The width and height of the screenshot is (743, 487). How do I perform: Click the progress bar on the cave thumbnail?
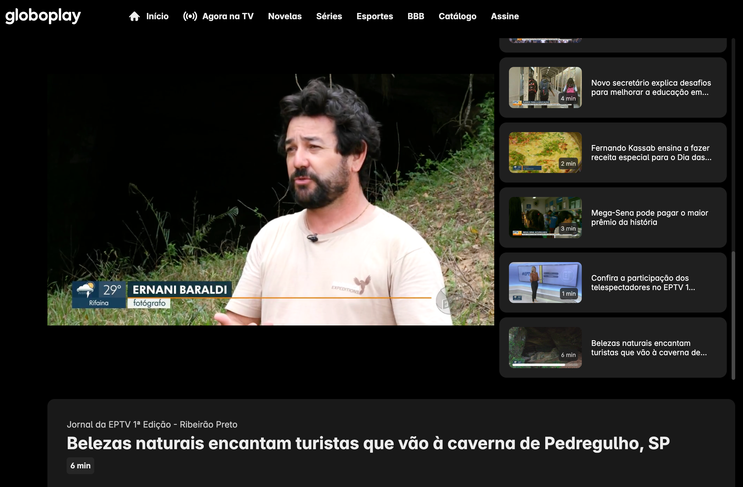point(545,365)
